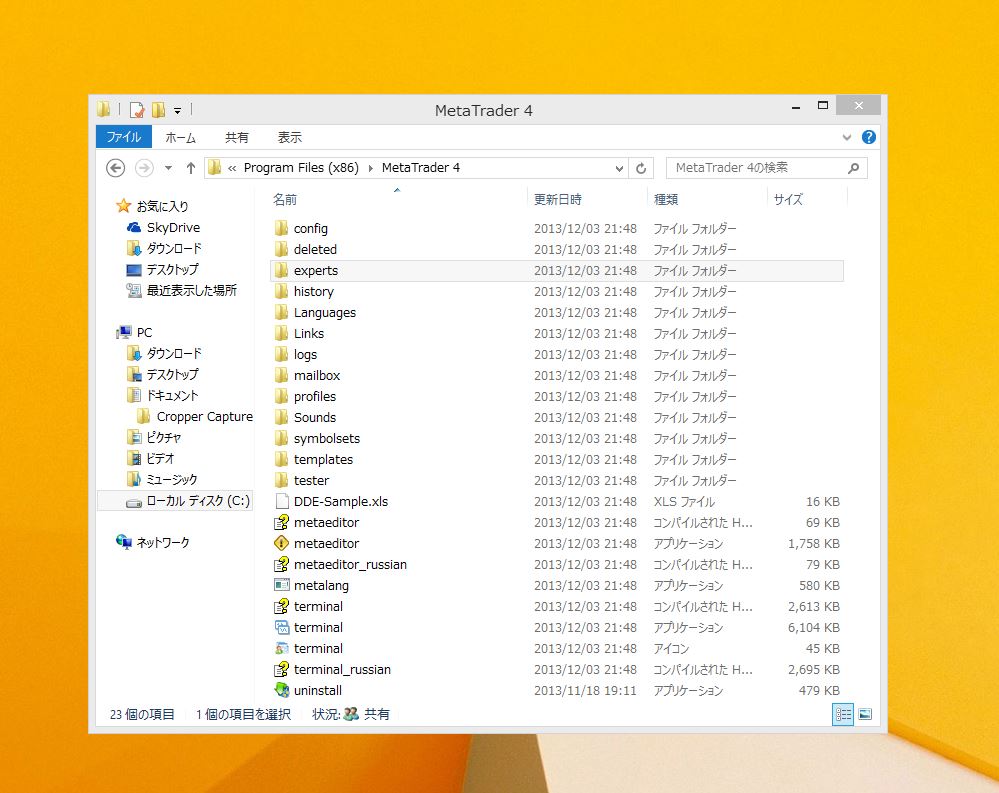Click the Network icon in sidebar
The image size is (999, 793).
(124, 542)
